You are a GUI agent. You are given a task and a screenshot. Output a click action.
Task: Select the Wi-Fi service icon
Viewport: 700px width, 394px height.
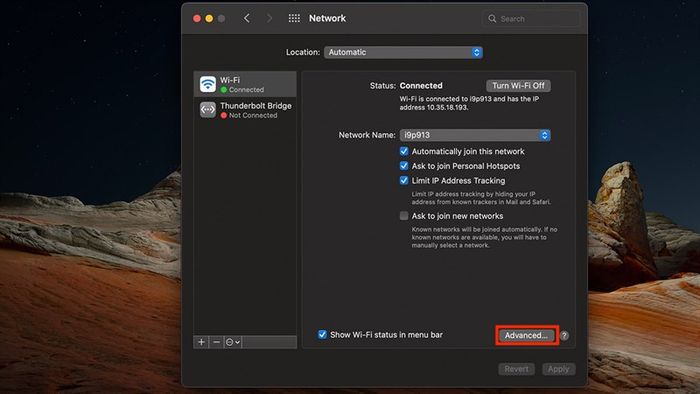point(208,84)
